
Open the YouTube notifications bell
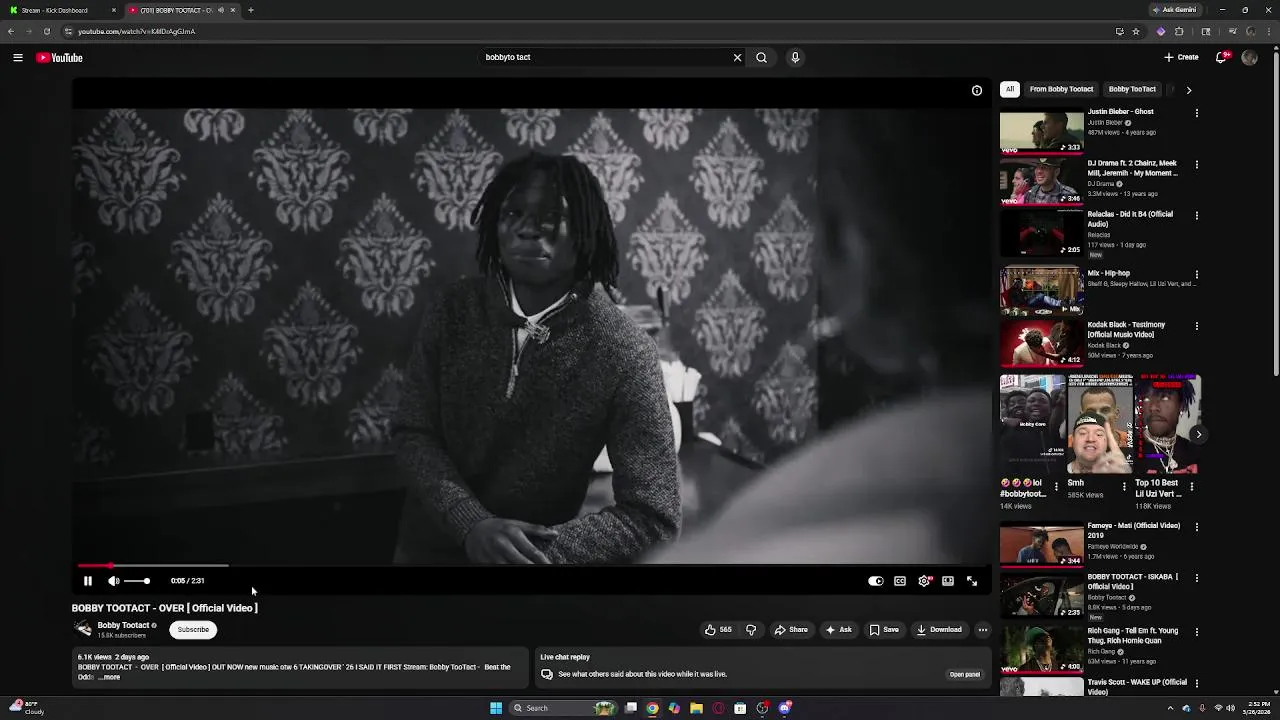click(1221, 58)
